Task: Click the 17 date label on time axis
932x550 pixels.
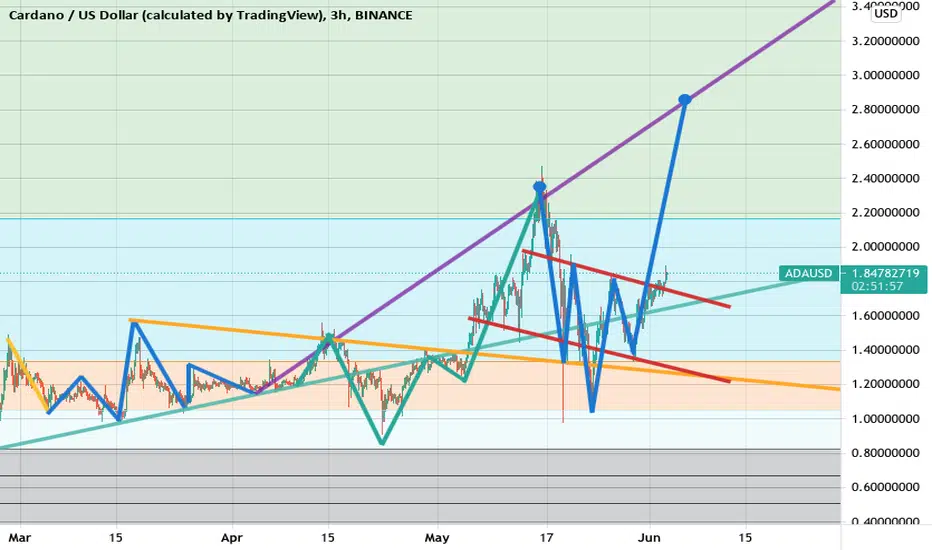Action: point(546,538)
